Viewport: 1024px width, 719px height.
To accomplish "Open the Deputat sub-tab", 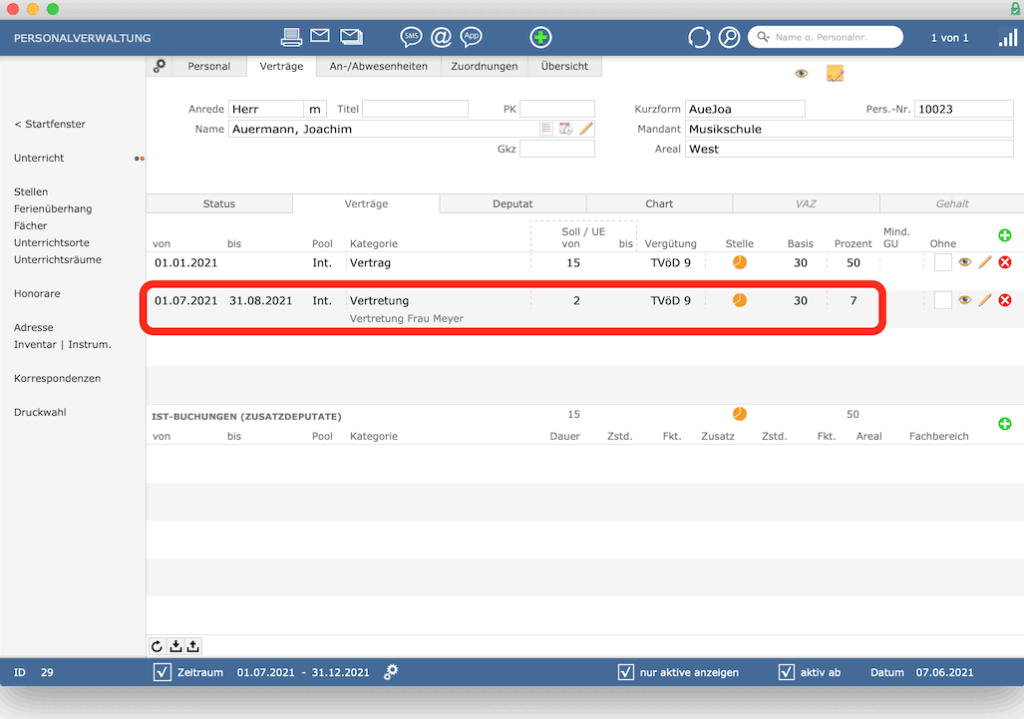I will (512, 204).
